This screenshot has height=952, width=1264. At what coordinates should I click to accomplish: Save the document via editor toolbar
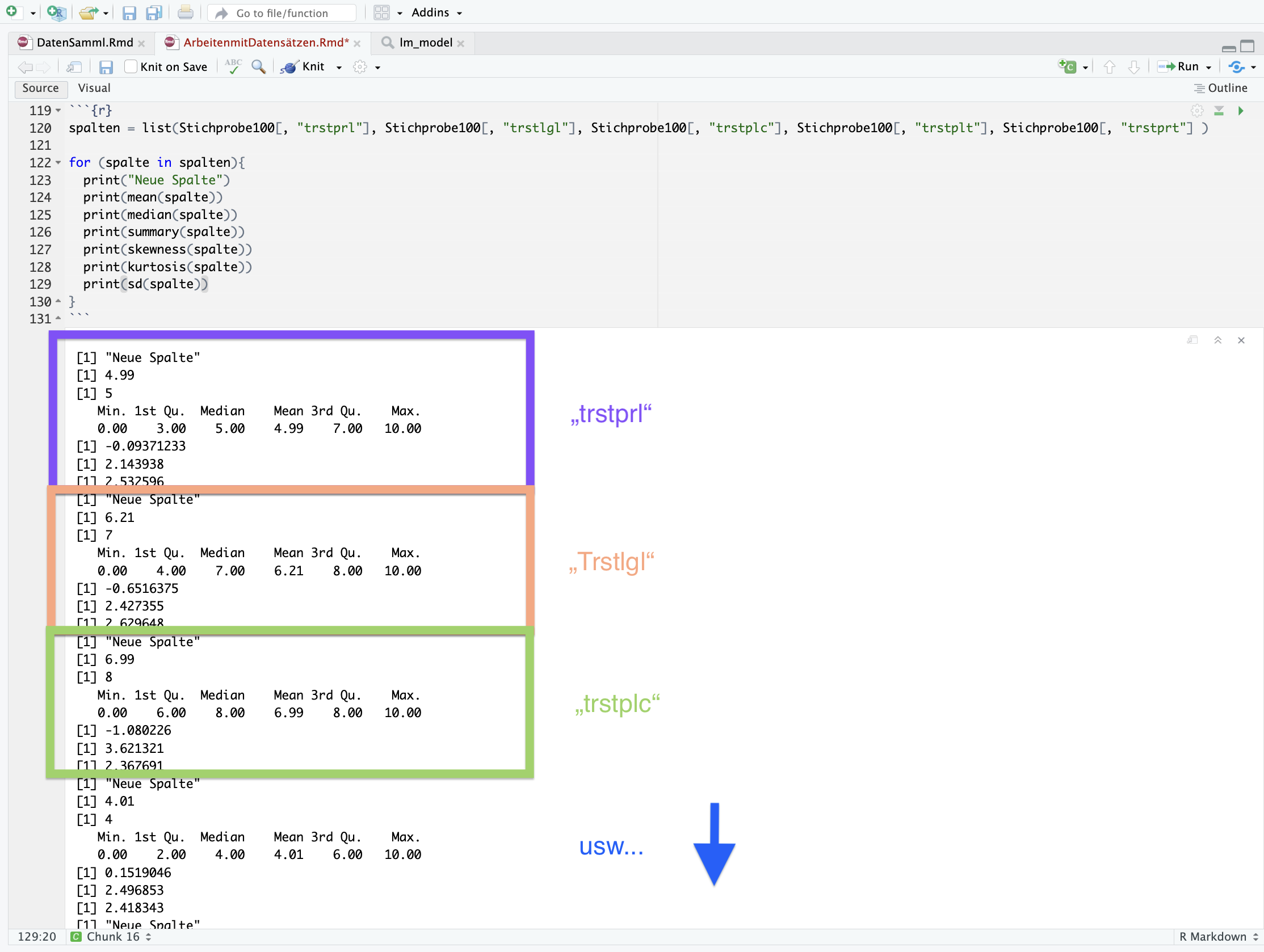tap(106, 68)
